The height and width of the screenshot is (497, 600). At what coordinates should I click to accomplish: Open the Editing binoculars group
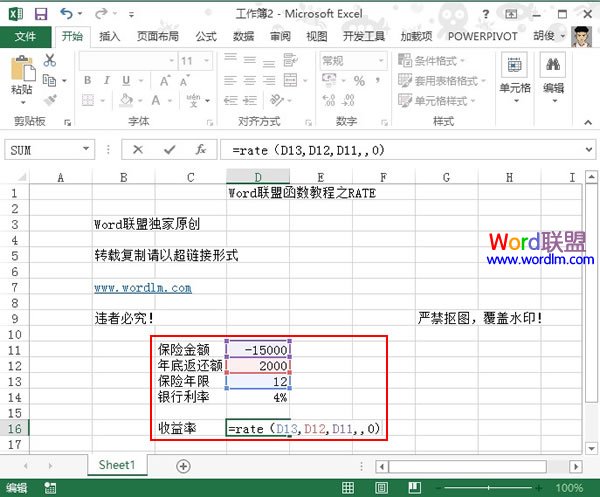tap(553, 79)
